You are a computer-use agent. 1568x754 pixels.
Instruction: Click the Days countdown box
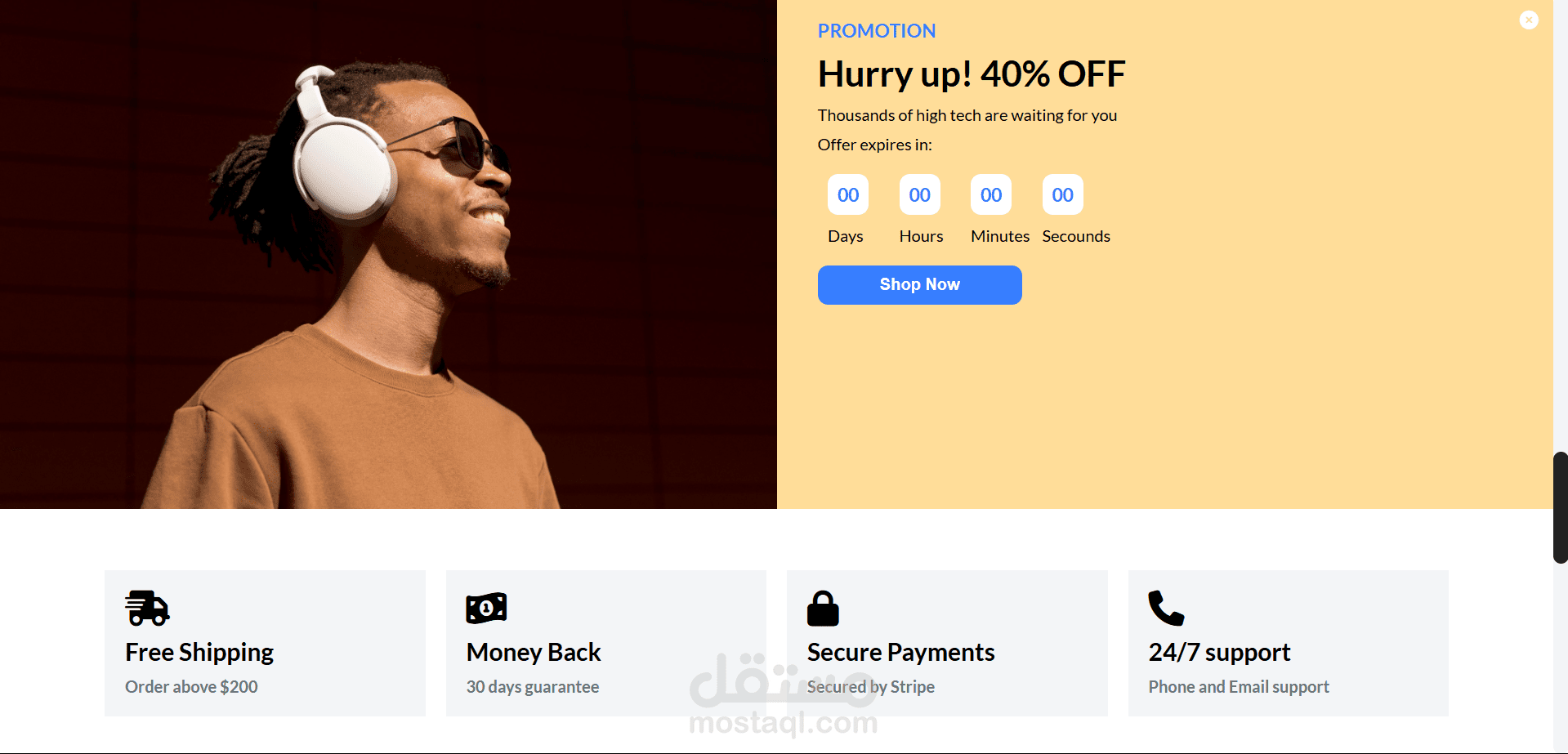tap(848, 194)
